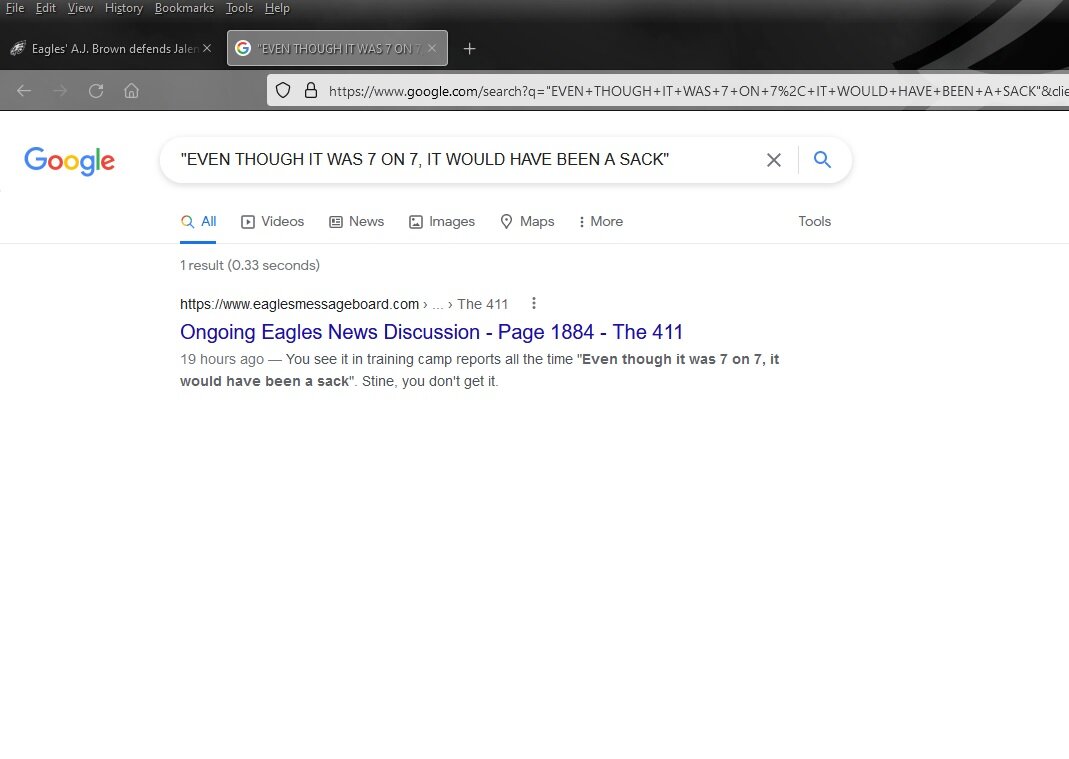Expand the More search filters menu
1069x759 pixels.
[600, 222]
